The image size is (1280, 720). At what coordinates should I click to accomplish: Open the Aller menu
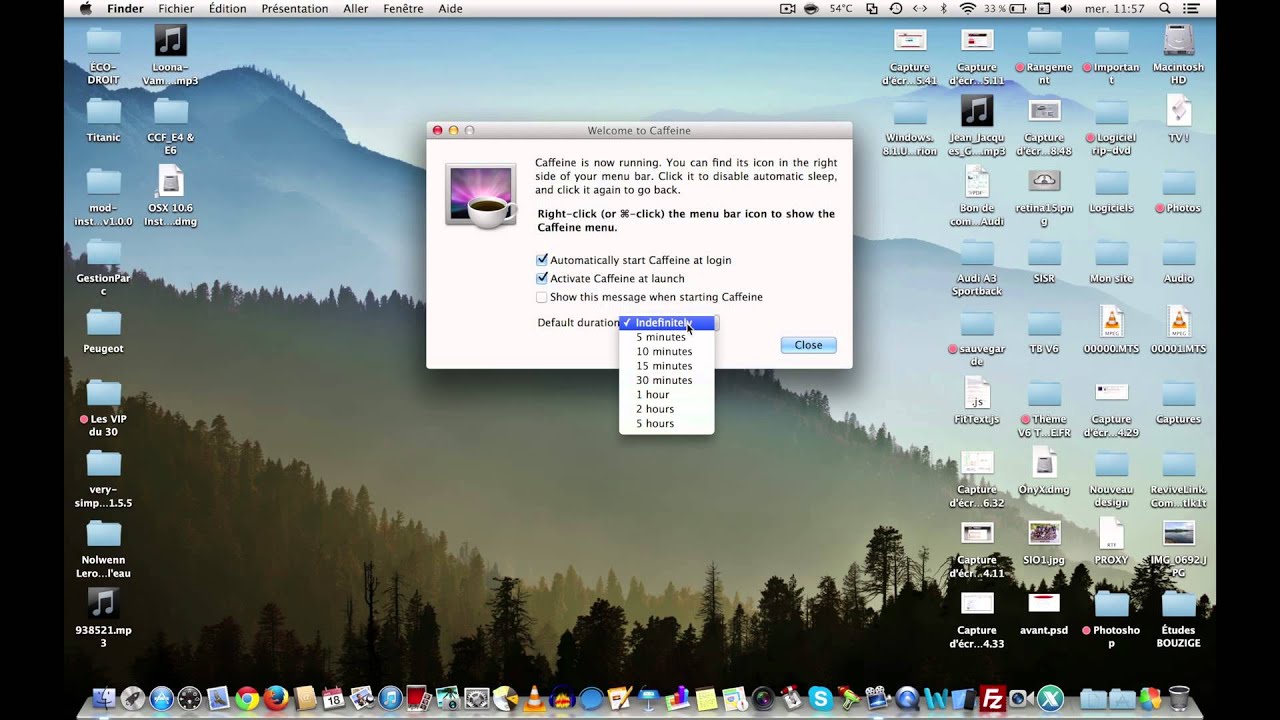[355, 8]
